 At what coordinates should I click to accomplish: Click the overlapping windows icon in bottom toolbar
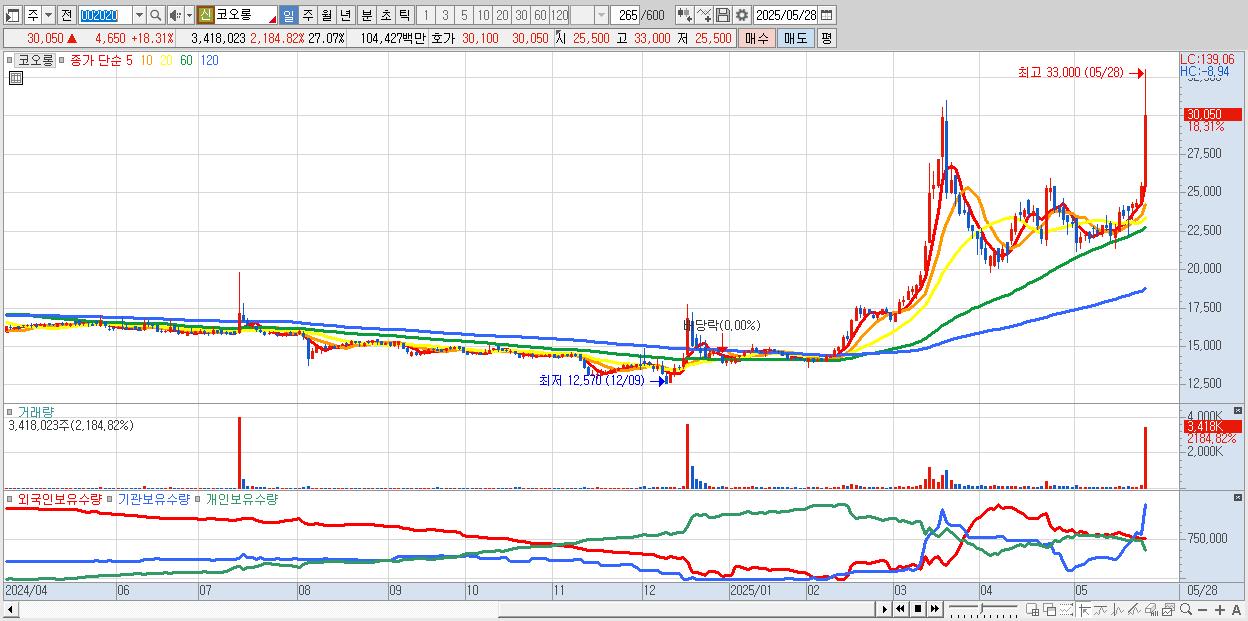1050,609
